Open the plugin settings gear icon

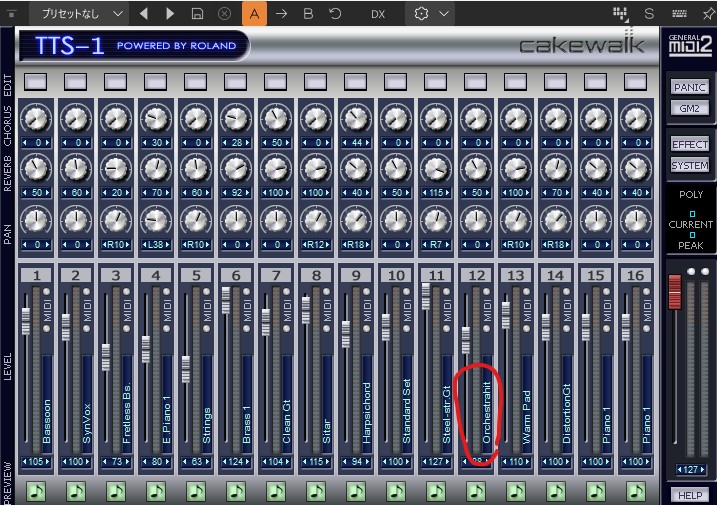pyautogui.click(x=421, y=14)
